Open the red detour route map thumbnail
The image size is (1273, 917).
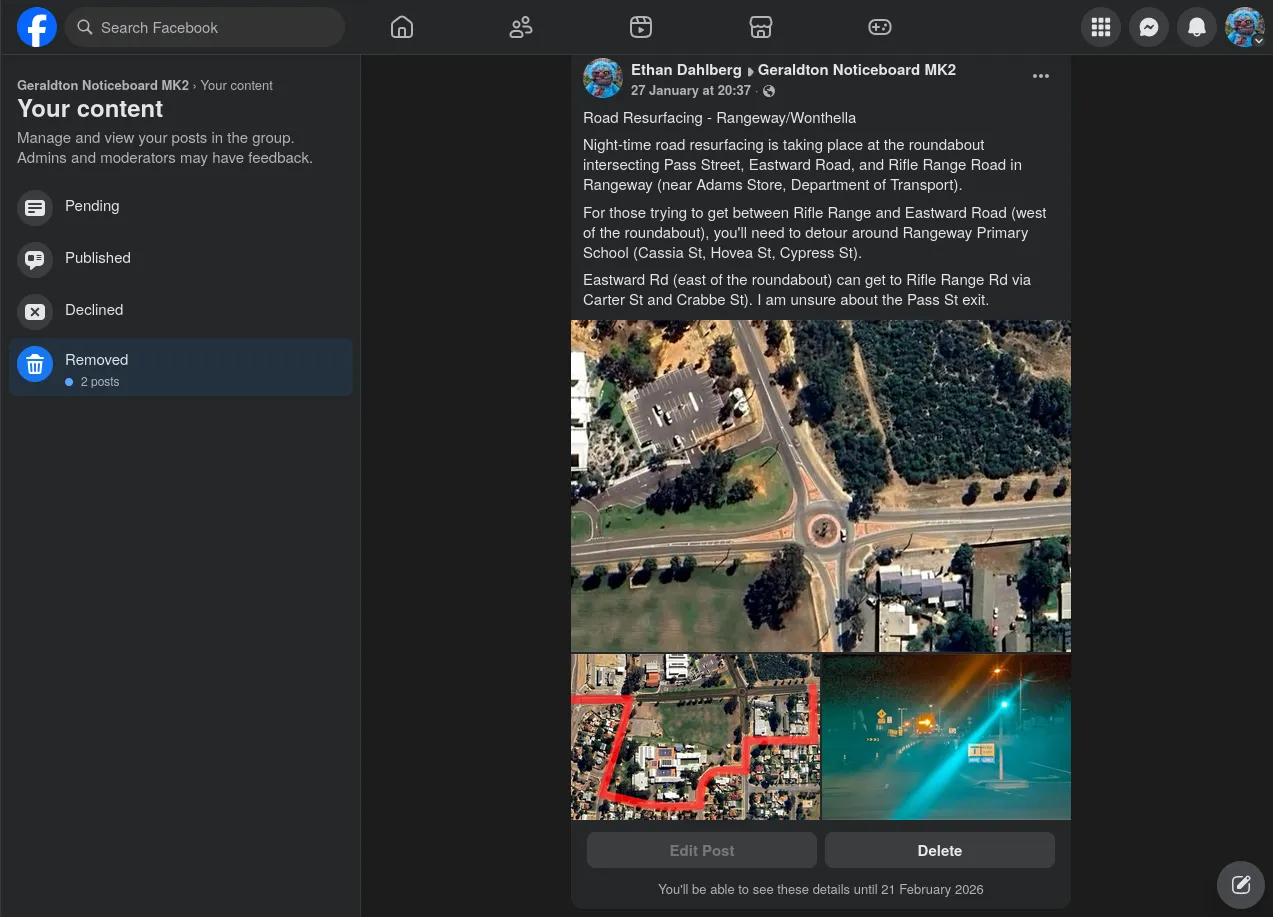coord(695,737)
